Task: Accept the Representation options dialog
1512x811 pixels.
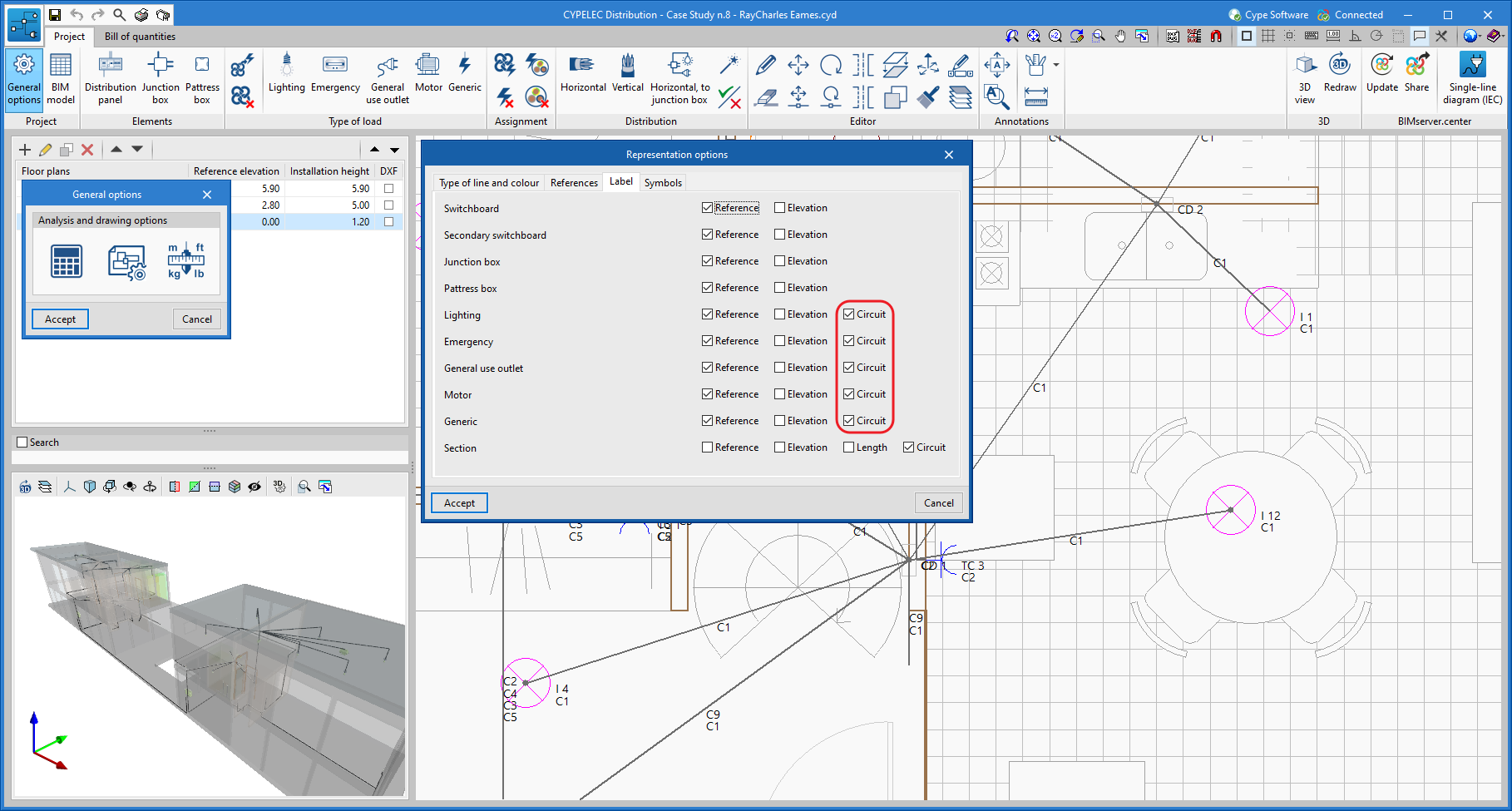Action: point(459,503)
